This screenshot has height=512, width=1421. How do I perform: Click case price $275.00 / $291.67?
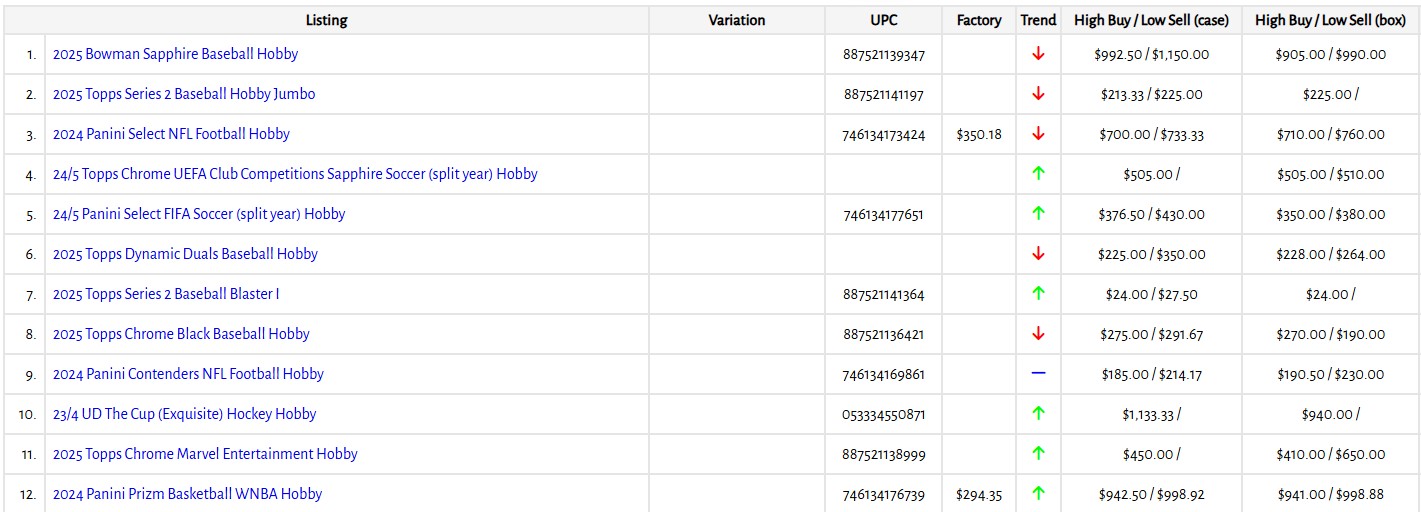pyautogui.click(x=1152, y=335)
